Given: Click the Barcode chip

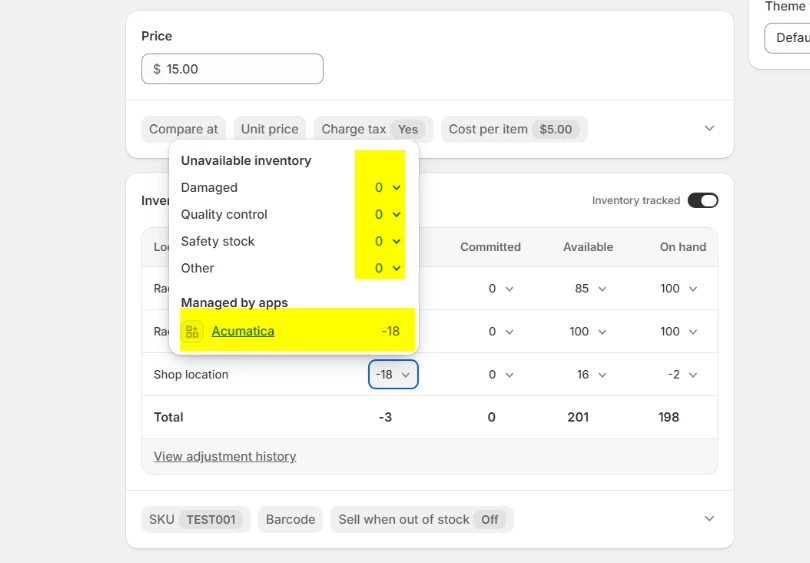Looking at the screenshot, I should coord(290,519).
